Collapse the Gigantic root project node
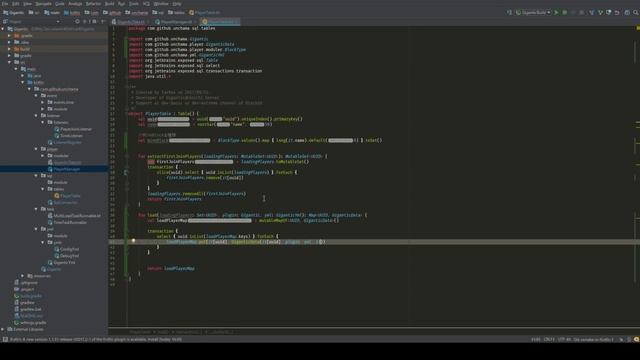Viewport: 640px width, 360px height. coord(3,29)
